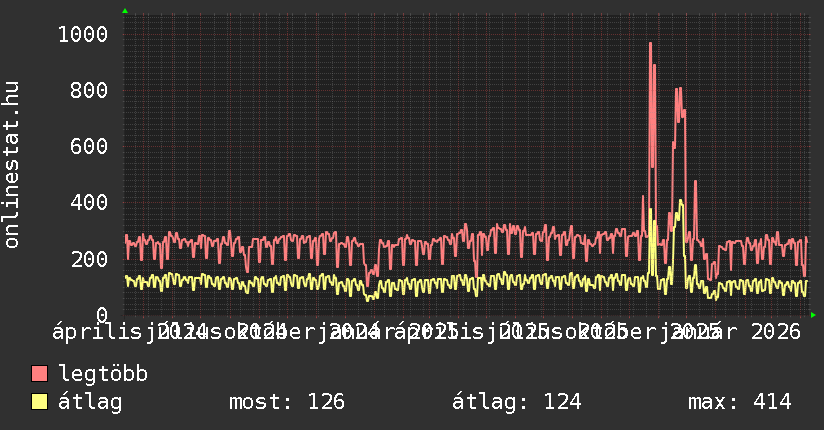Click the vertical onlinestat.hu label
824x430 pixels.
tap(13, 165)
